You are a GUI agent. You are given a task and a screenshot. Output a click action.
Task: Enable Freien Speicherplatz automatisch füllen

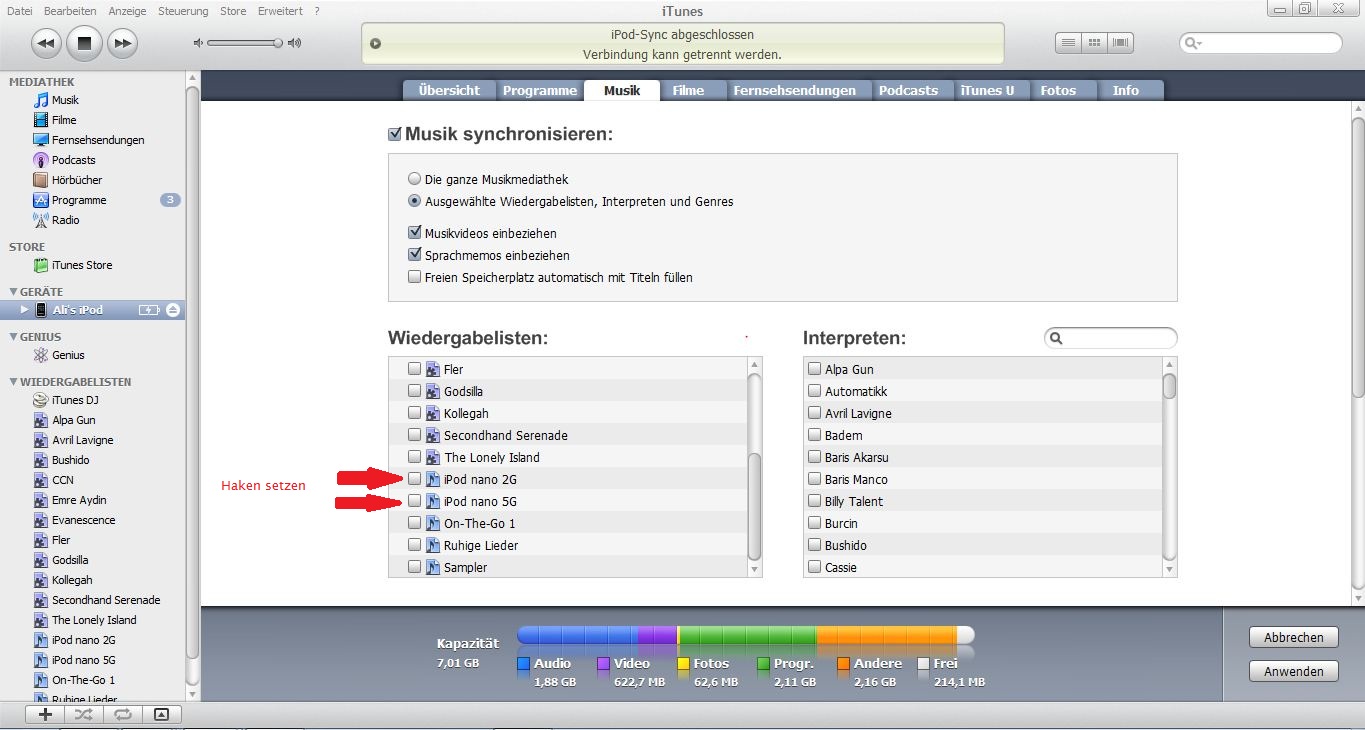point(414,277)
